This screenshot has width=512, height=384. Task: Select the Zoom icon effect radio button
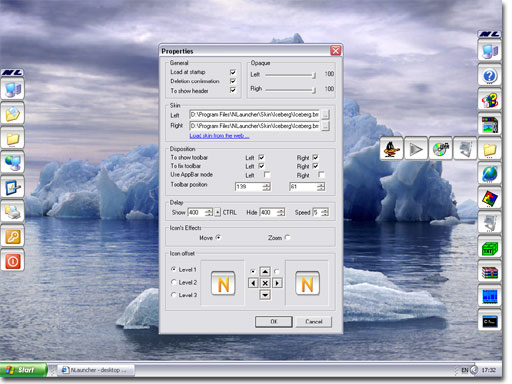coord(288,237)
